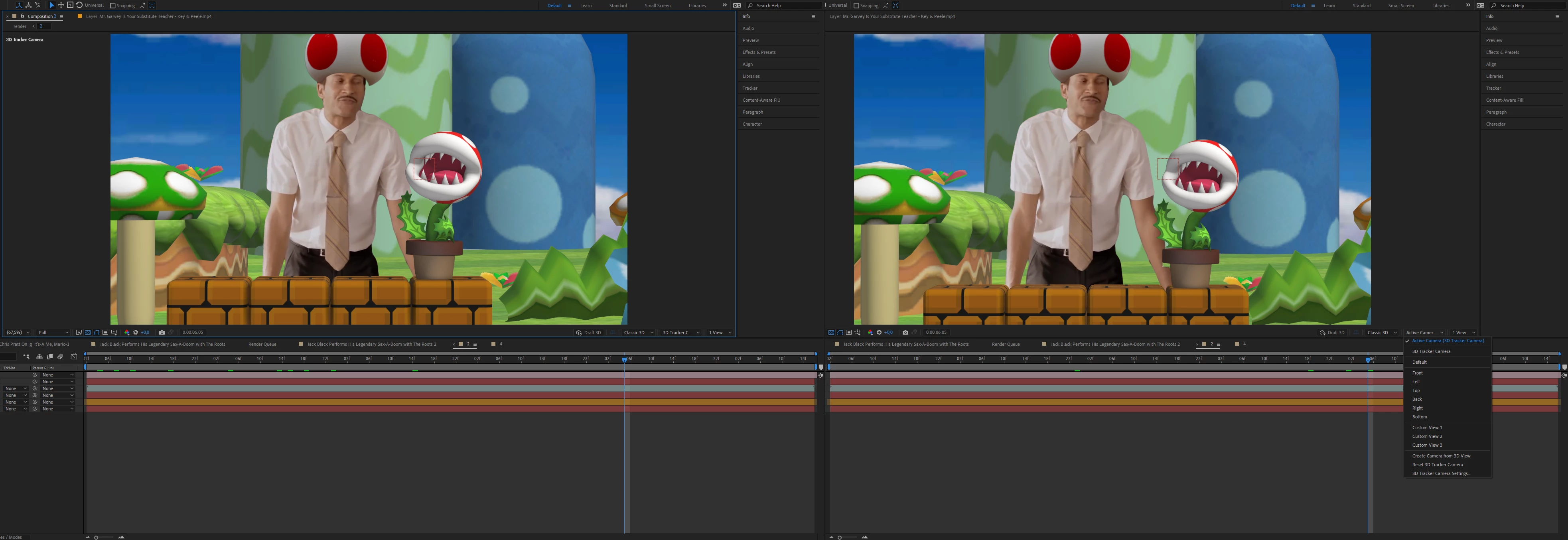Toggle Draft 3D in the left viewer
The height and width of the screenshot is (540, 1568).
point(589,332)
